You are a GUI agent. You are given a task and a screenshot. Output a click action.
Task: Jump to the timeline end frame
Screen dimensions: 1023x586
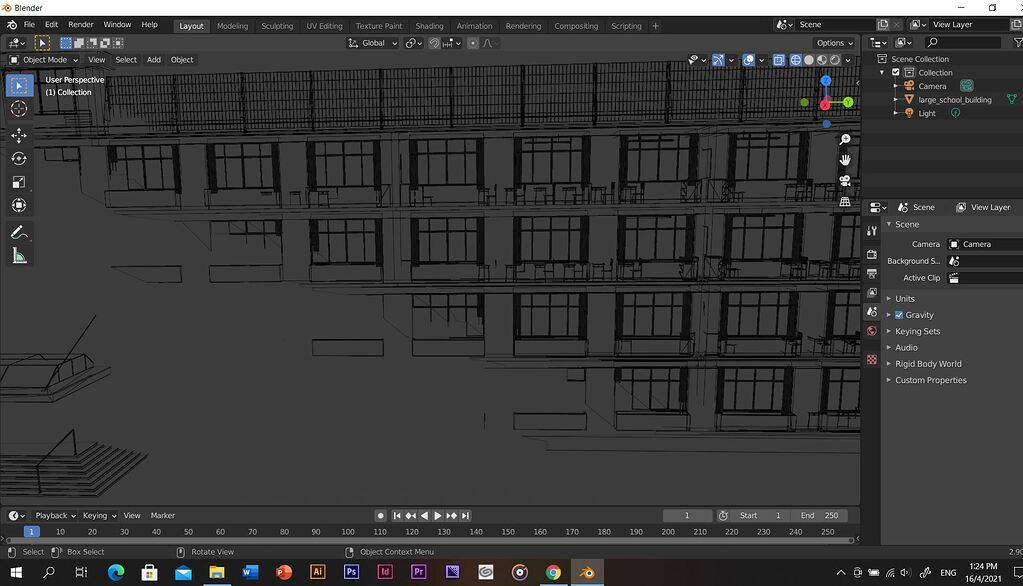pyautogui.click(x=465, y=516)
